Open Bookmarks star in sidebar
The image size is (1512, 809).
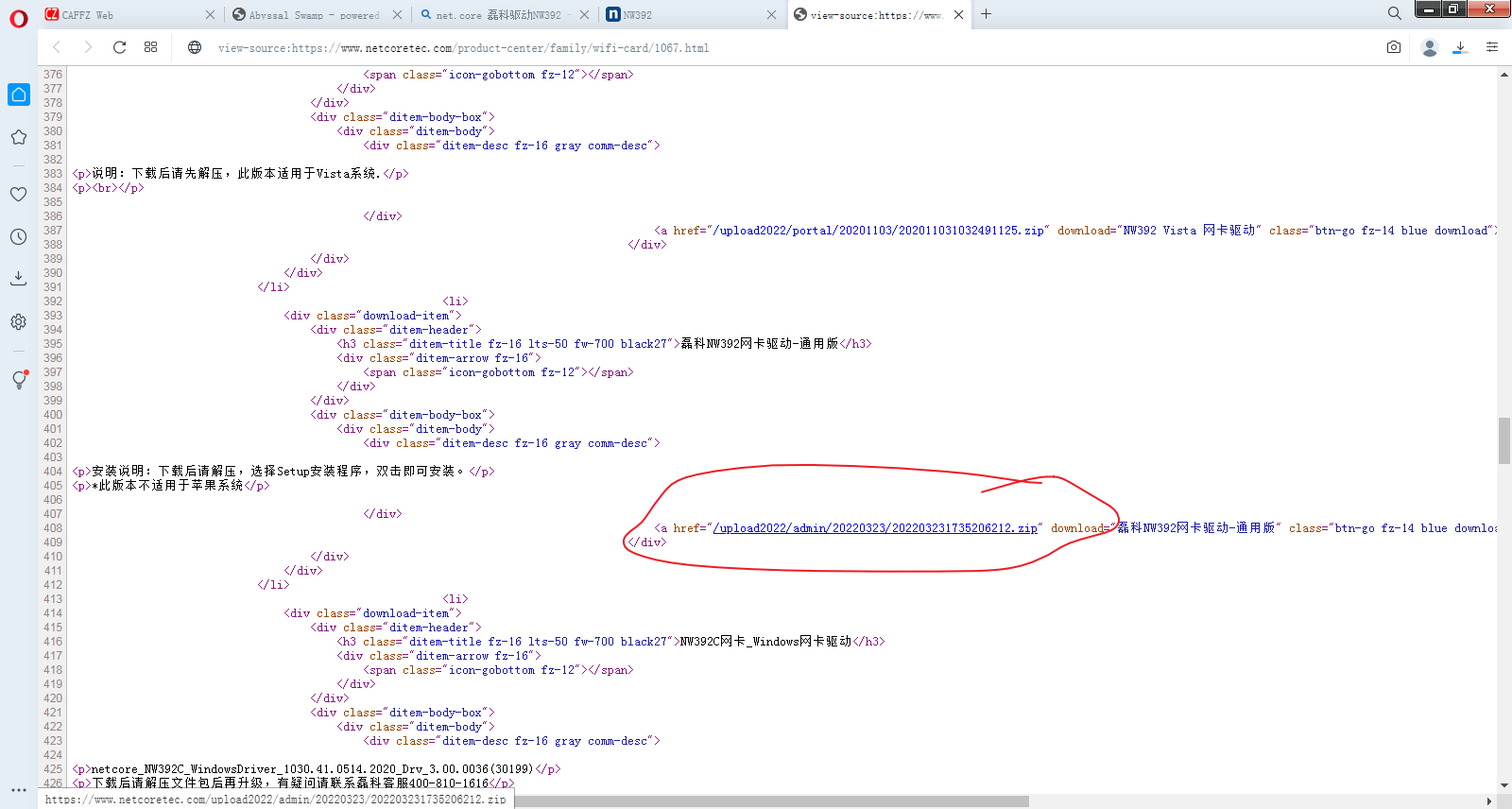[x=19, y=138]
